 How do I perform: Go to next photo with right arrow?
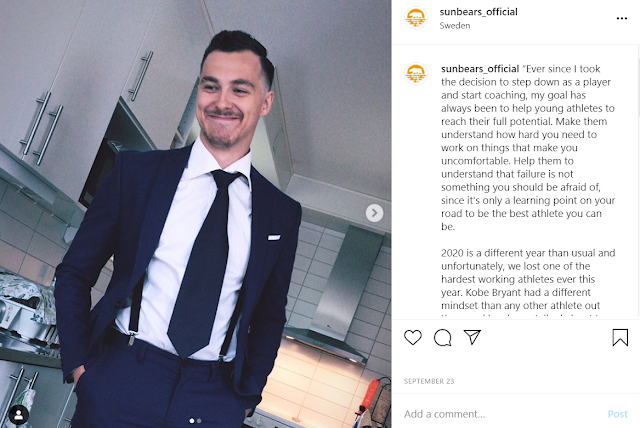point(374,213)
